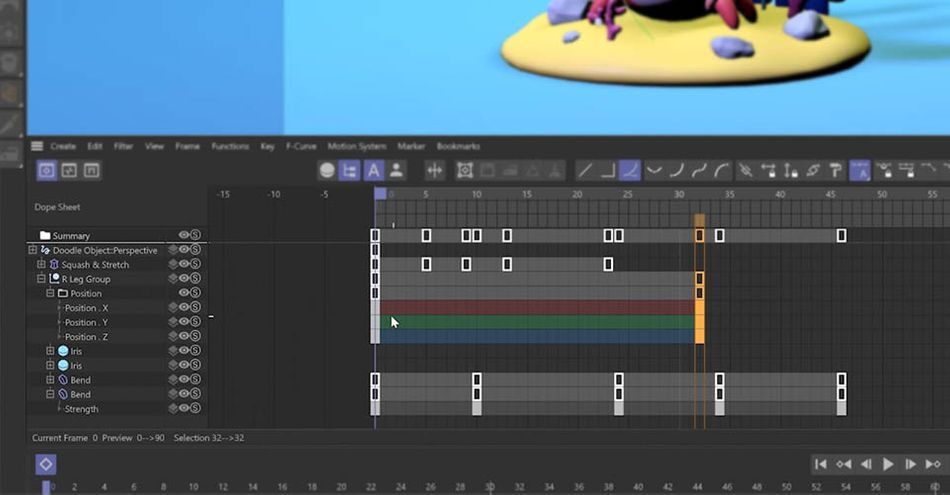Toggle the highlighted auto tangents 'A' icon

click(x=860, y=171)
